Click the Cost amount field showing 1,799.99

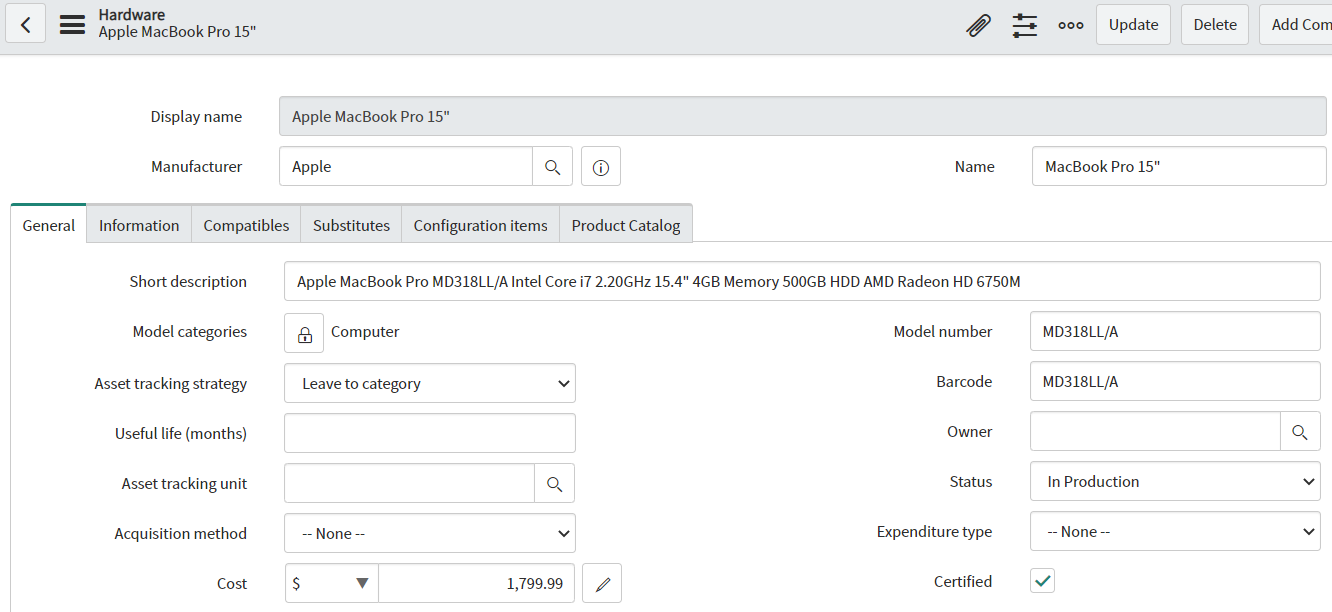(x=477, y=583)
